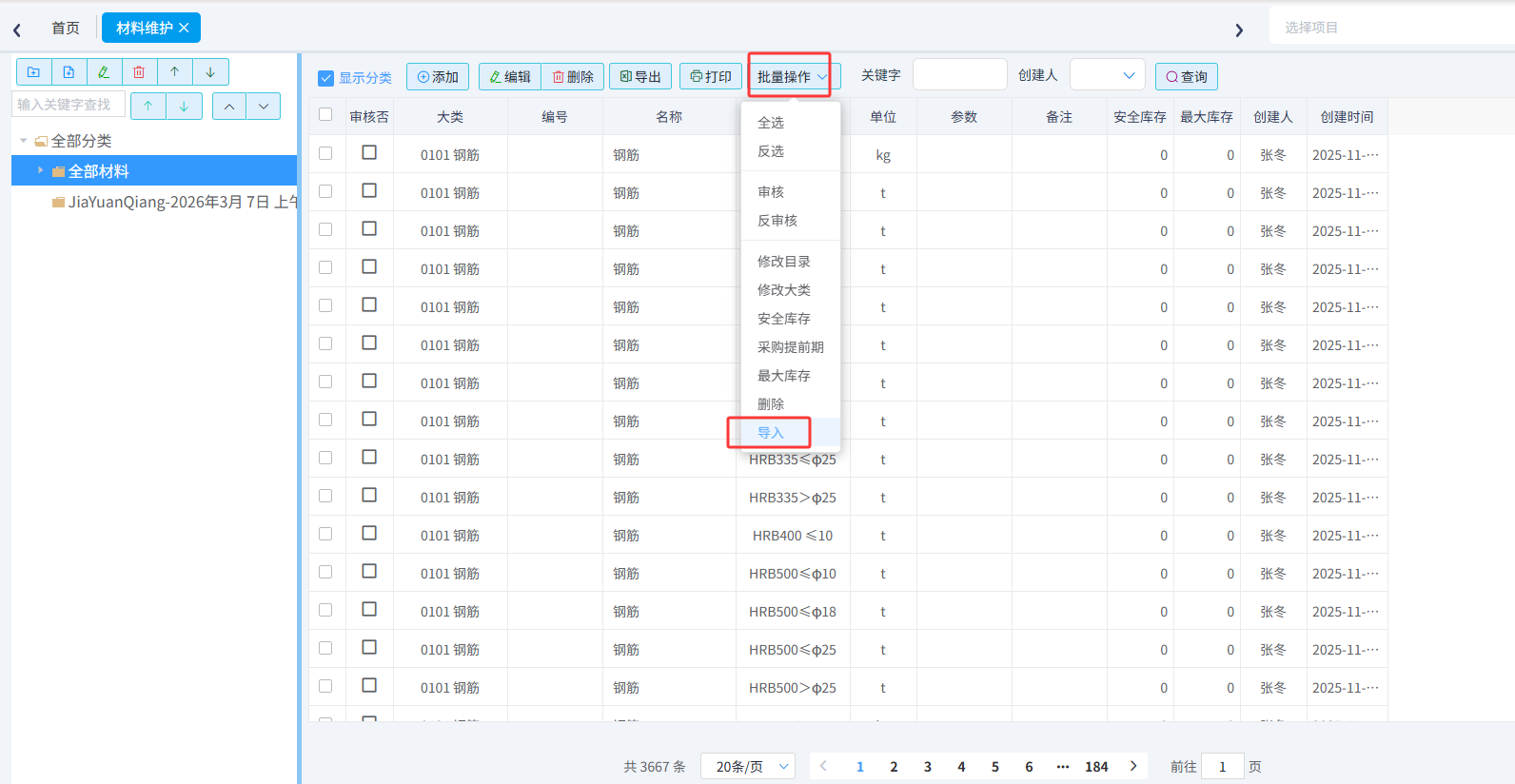Click the green pencil edit-category icon
This screenshot has height=784, width=1515.
coord(104,72)
